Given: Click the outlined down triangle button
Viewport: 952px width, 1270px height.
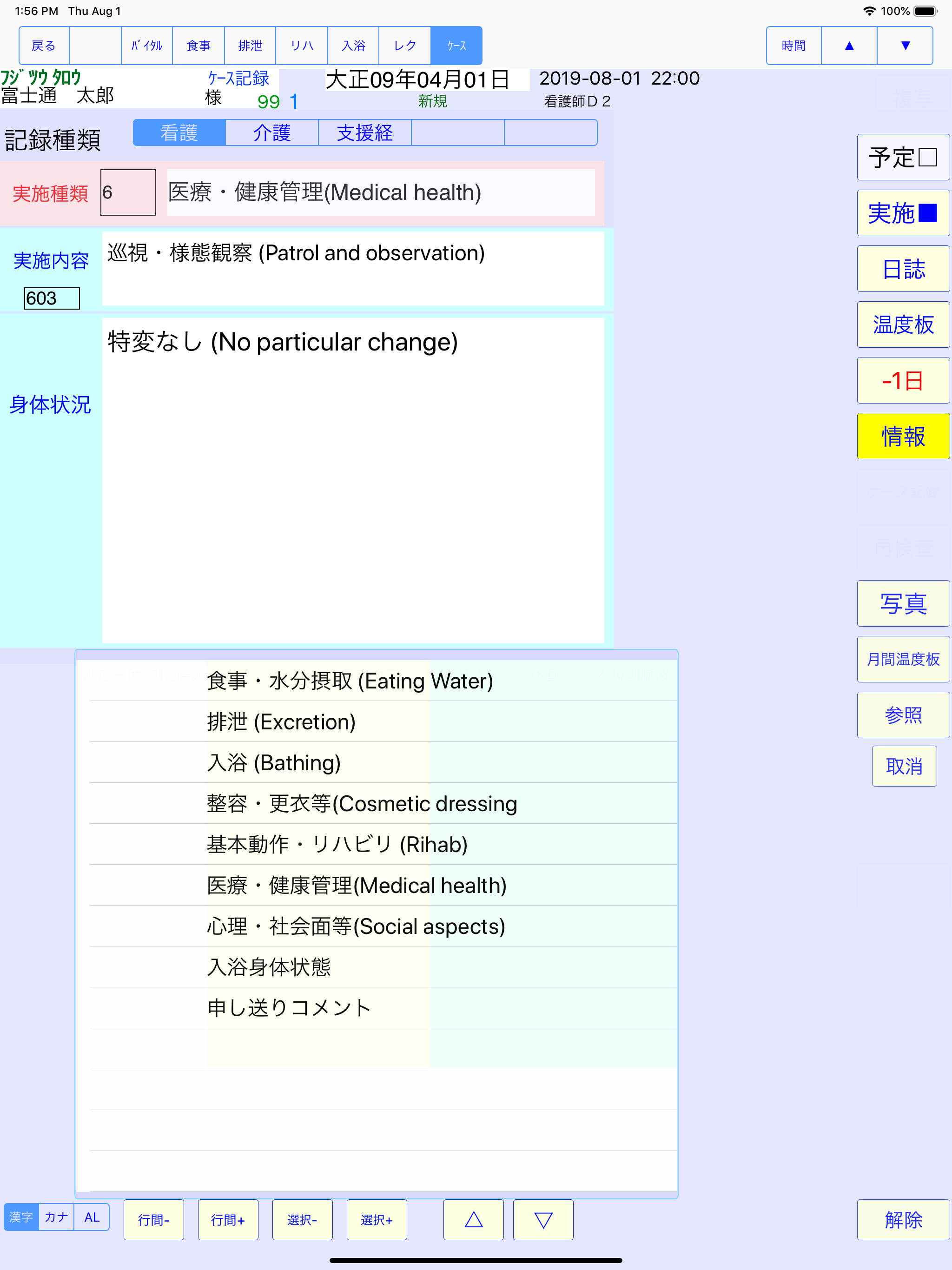Looking at the screenshot, I should pyautogui.click(x=543, y=1219).
